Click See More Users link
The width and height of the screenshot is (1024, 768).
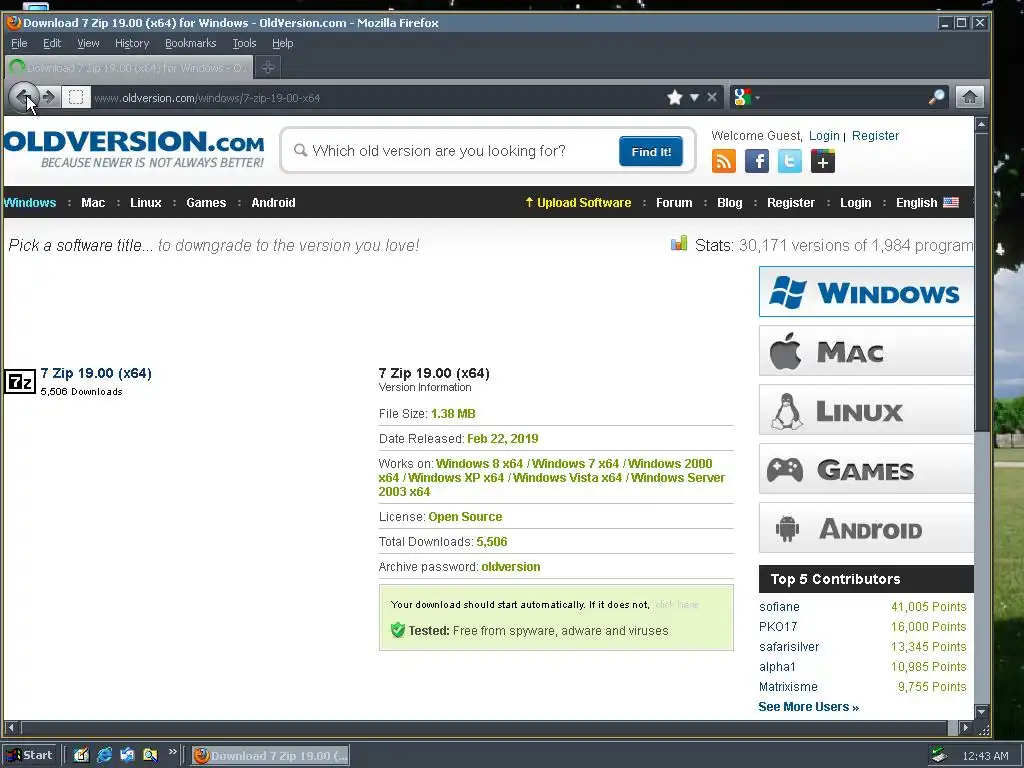point(808,707)
